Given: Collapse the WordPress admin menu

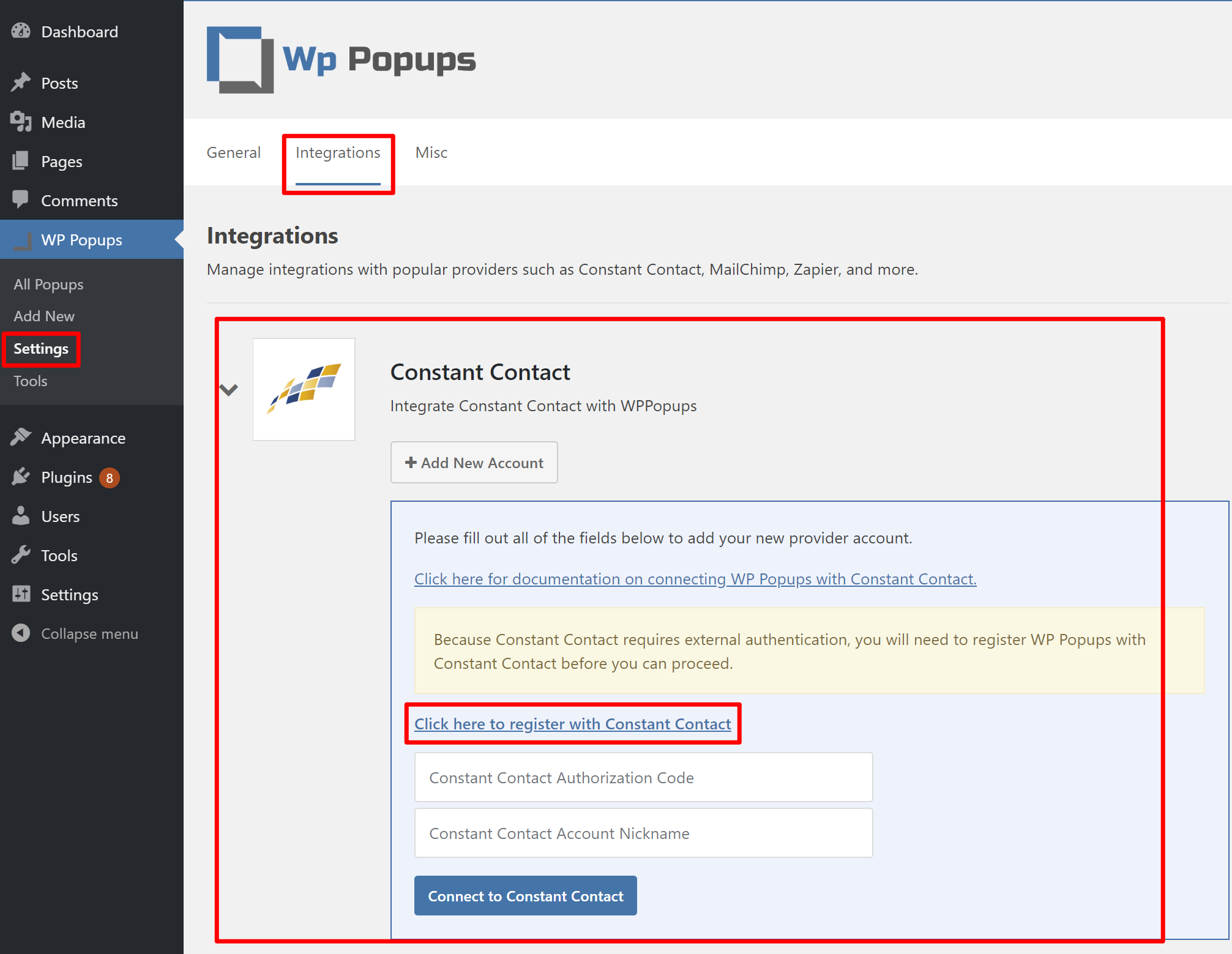Looking at the screenshot, I should coord(75,633).
